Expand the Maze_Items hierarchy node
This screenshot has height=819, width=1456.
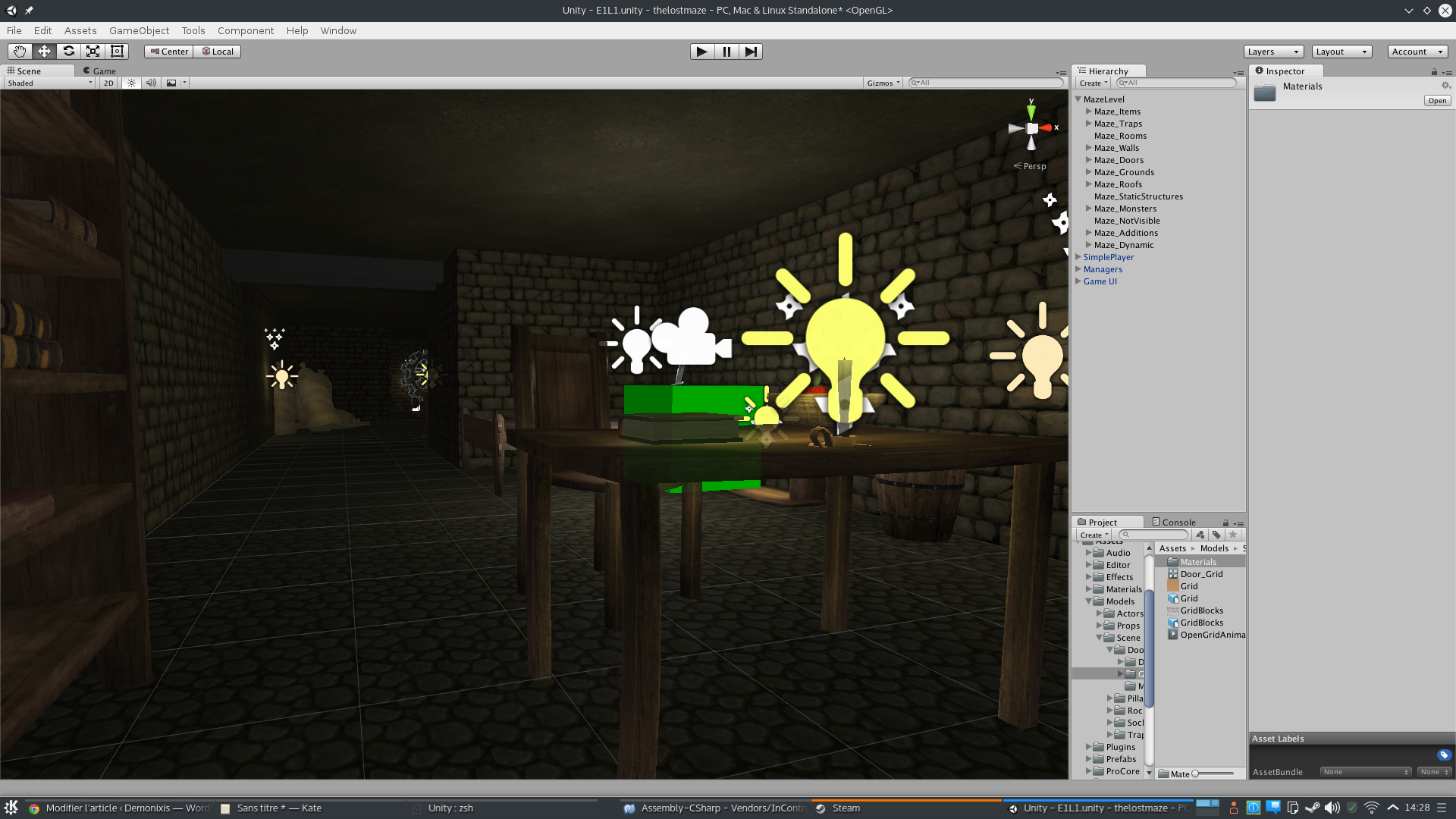pyautogui.click(x=1088, y=111)
